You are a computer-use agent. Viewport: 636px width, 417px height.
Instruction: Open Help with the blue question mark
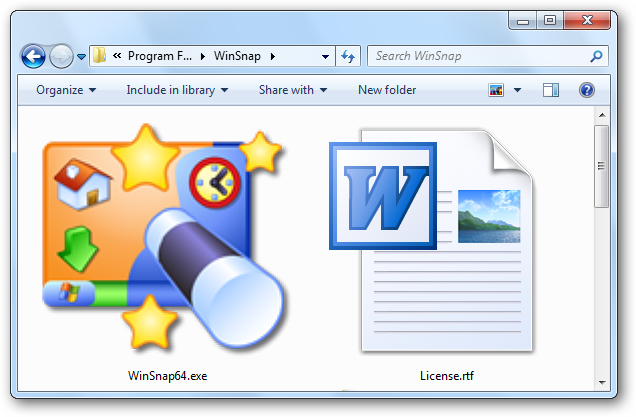click(587, 90)
